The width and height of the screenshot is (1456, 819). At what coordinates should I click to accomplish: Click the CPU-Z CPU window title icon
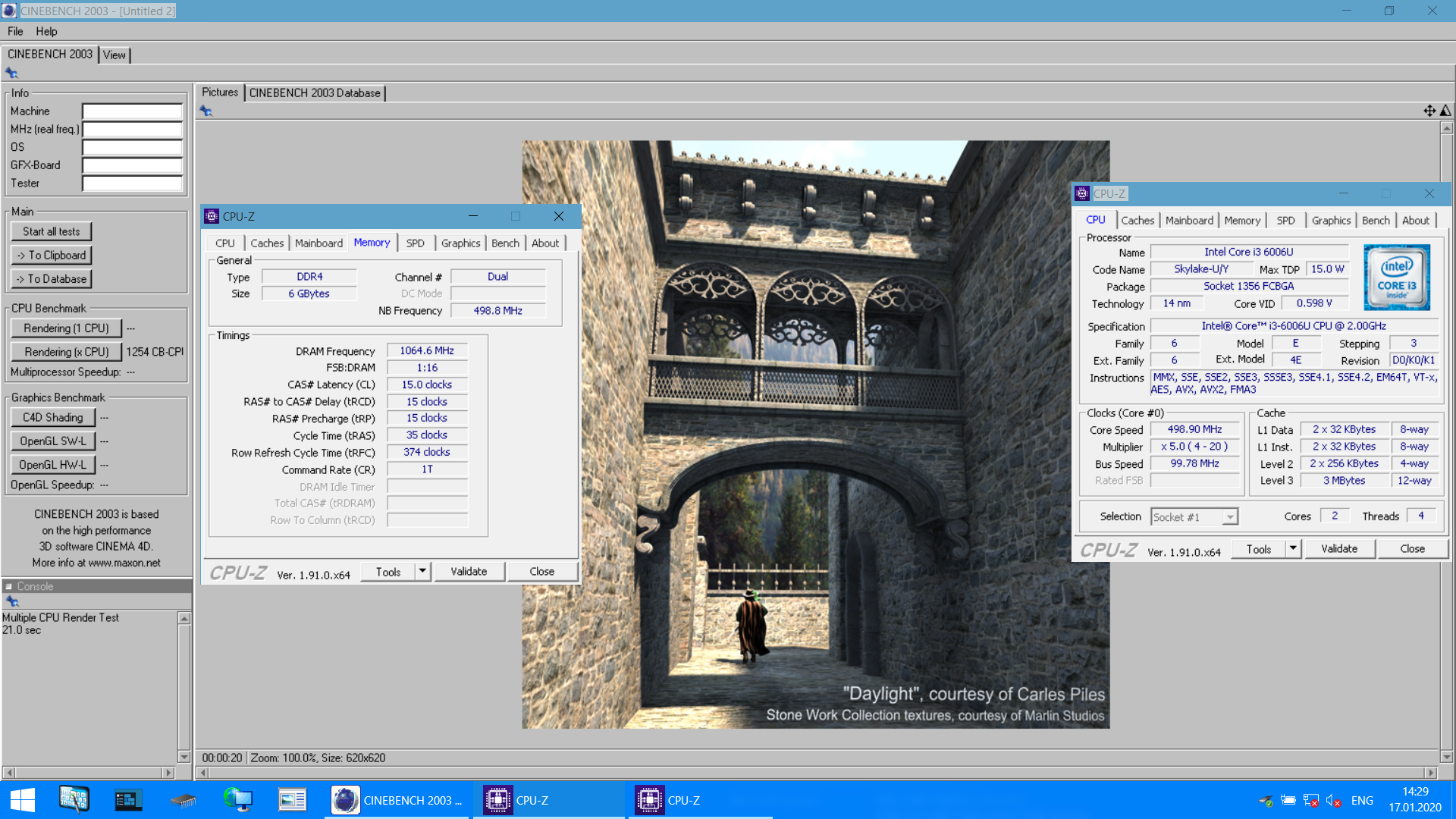(1082, 193)
